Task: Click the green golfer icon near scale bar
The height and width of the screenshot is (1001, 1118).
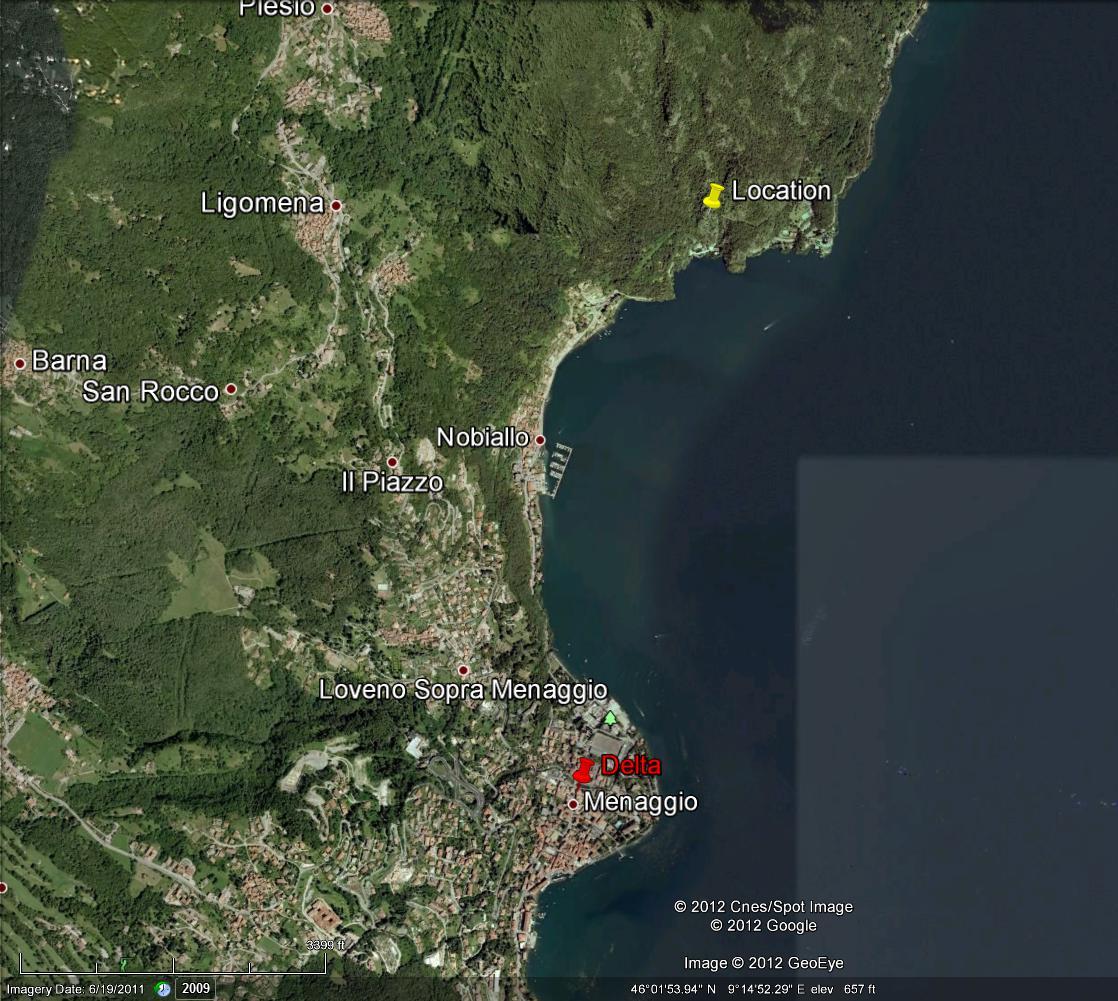Action: point(124,964)
